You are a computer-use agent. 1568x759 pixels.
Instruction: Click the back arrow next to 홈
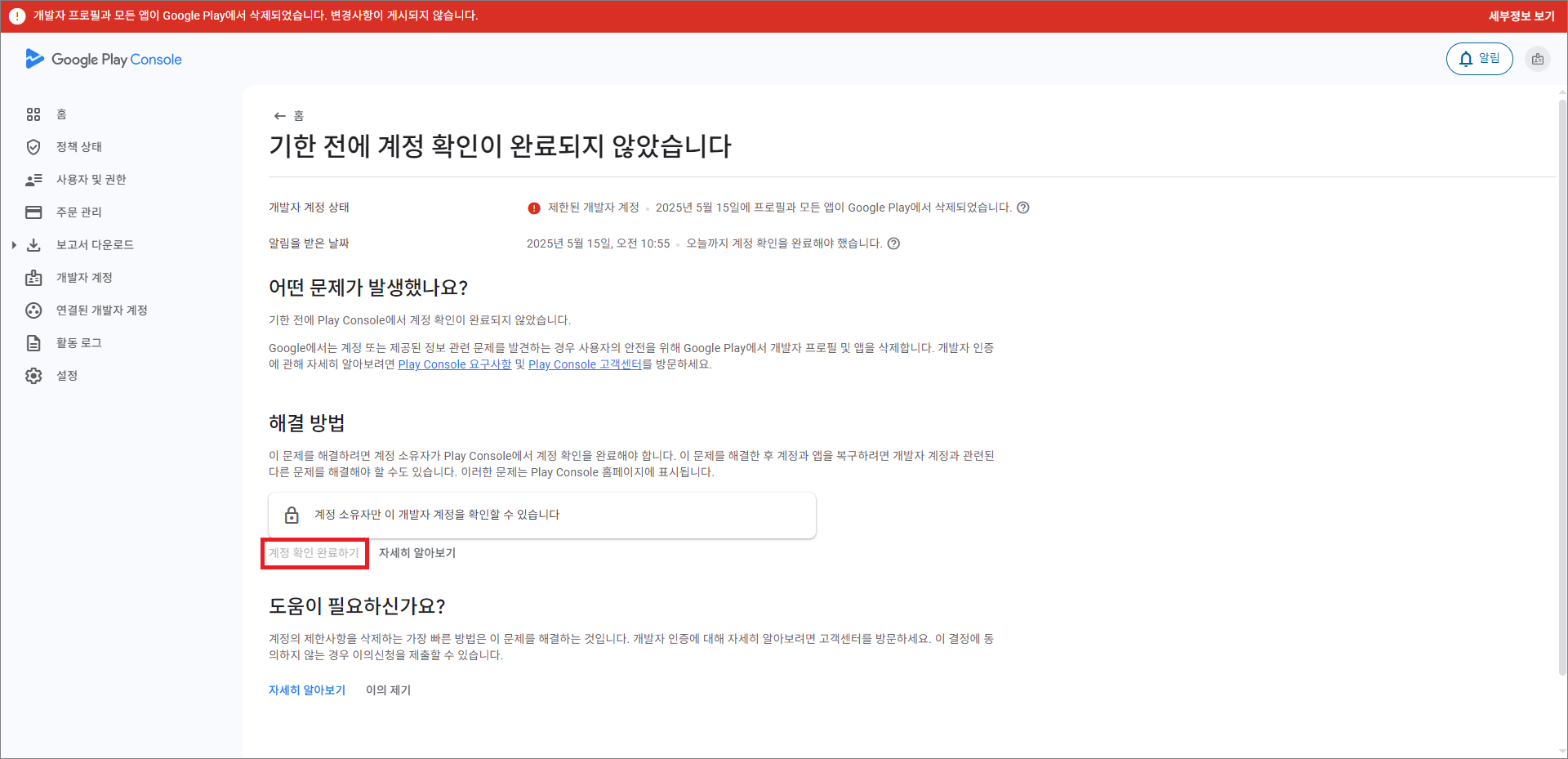pos(279,116)
